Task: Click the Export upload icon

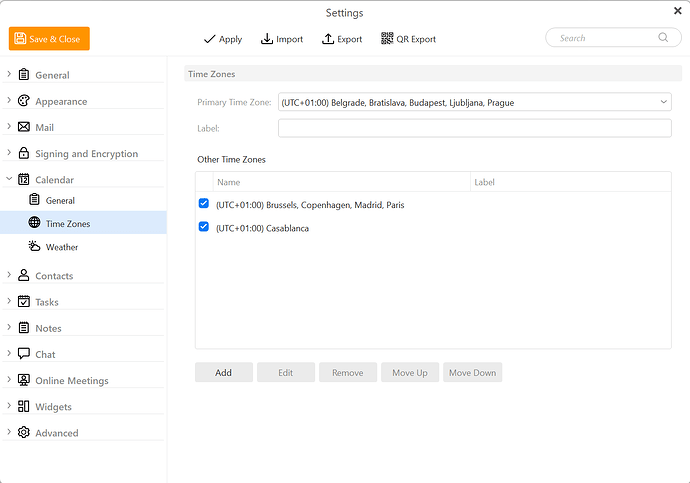Action: point(328,39)
